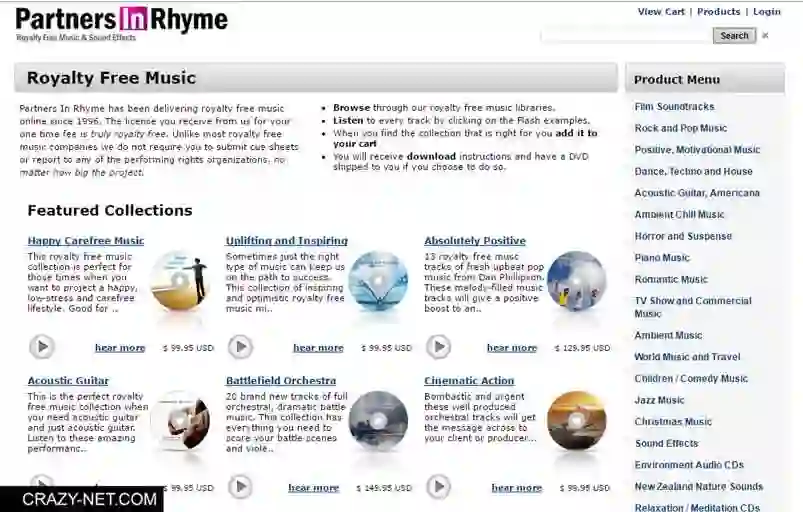Screen dimensions: 803x512
Task: Select Positive, Motivational Music menu item
Action: pyautogui.click(x=697, y=150)
